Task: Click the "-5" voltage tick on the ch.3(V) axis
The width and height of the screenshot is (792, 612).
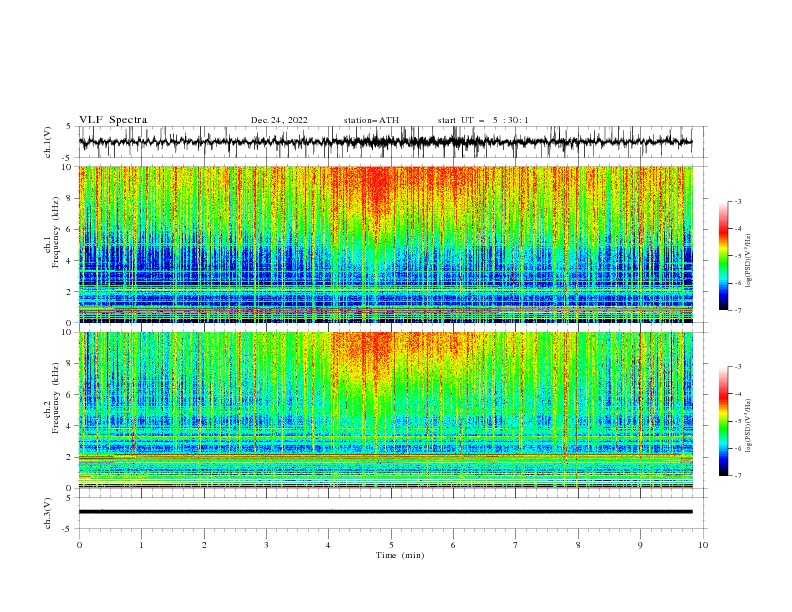Action: click(x=68, y=529)
